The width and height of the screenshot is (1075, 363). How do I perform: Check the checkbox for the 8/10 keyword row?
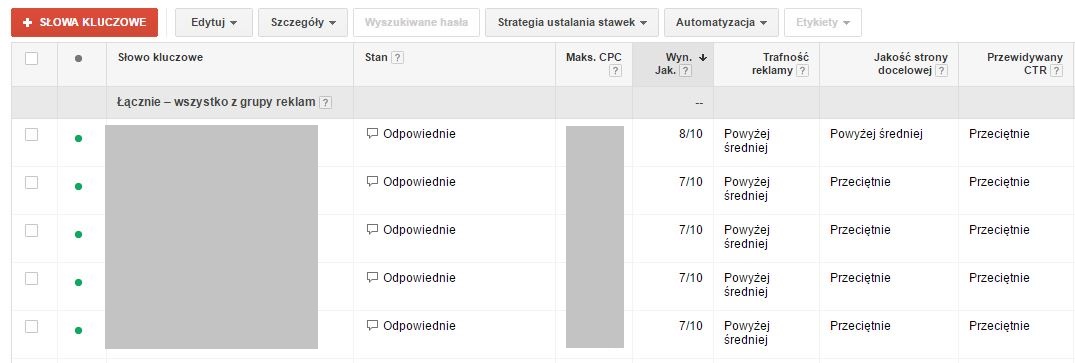pyautogui.click(x=32, y=134)
